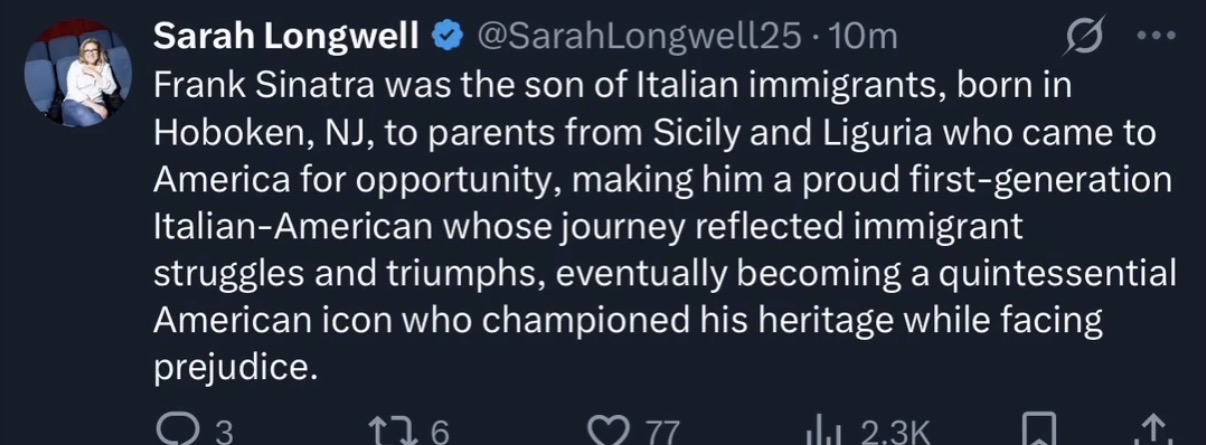1206x445 pixels.
Task: Click the repost count showing 6
Action: pos(439,432)
